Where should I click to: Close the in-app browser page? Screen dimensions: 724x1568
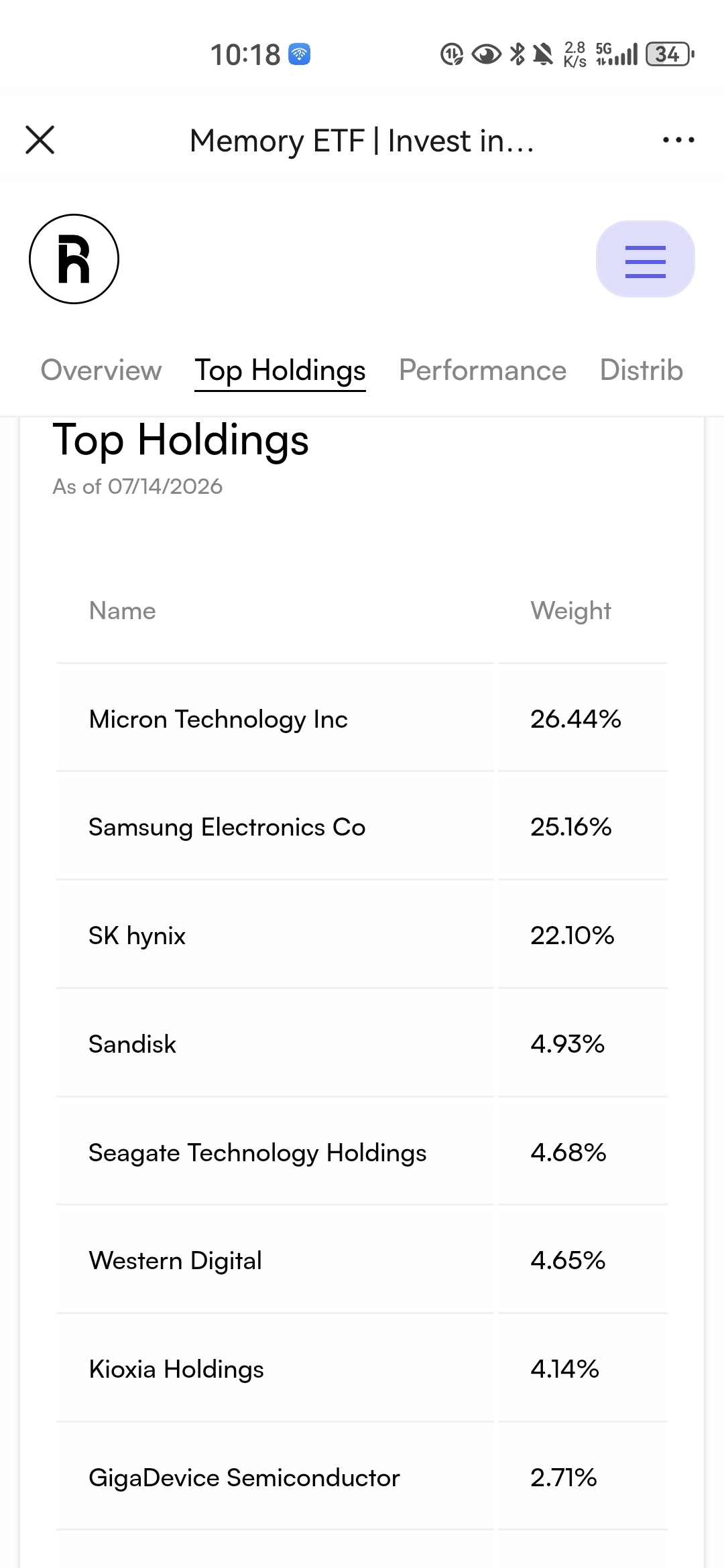pos(40,140)
